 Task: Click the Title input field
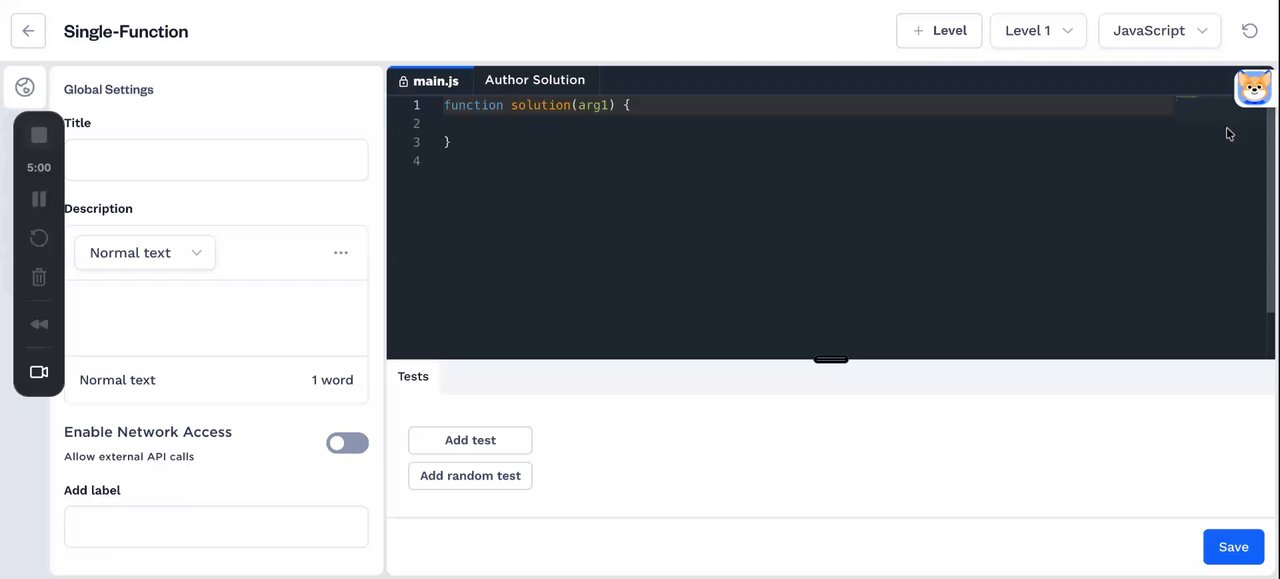coord(216,160)
